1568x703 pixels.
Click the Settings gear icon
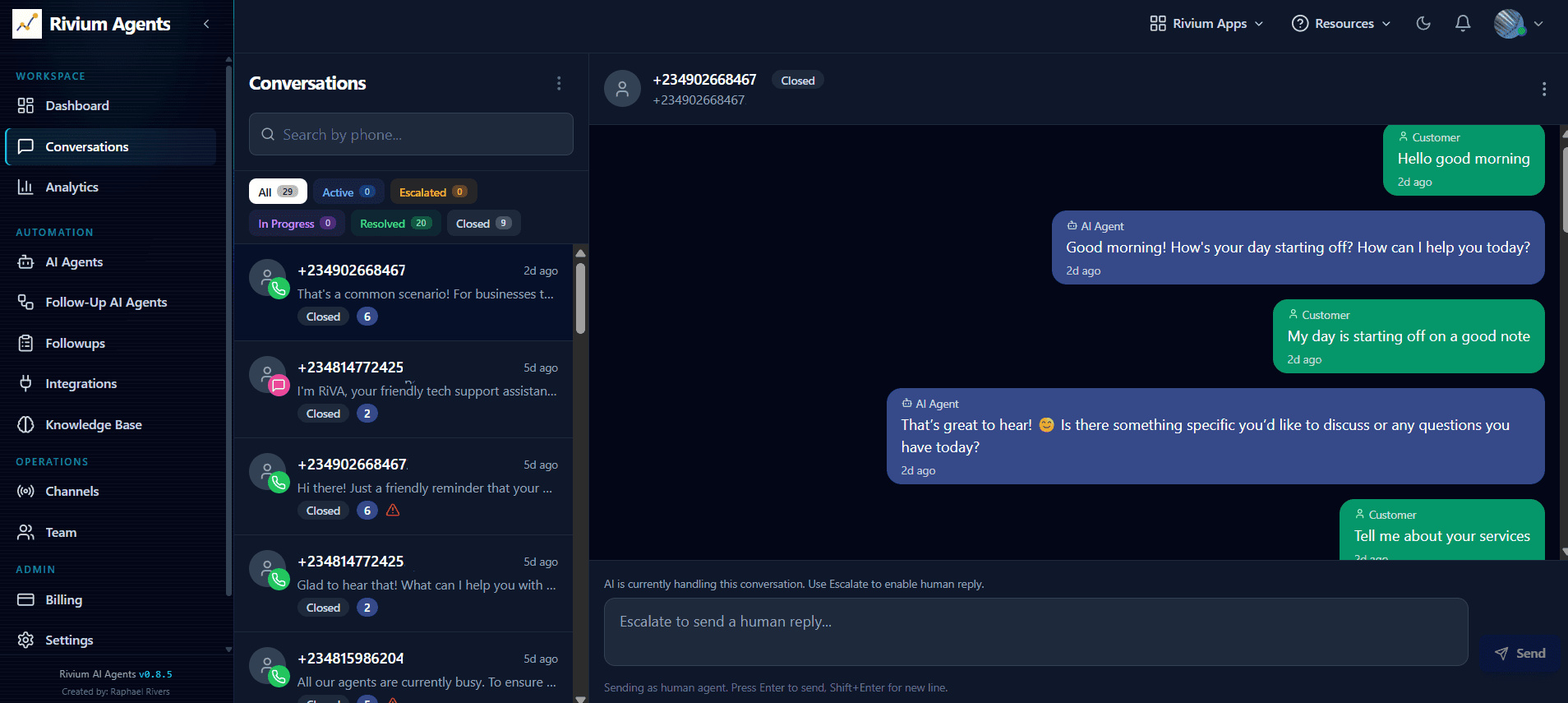25,640
